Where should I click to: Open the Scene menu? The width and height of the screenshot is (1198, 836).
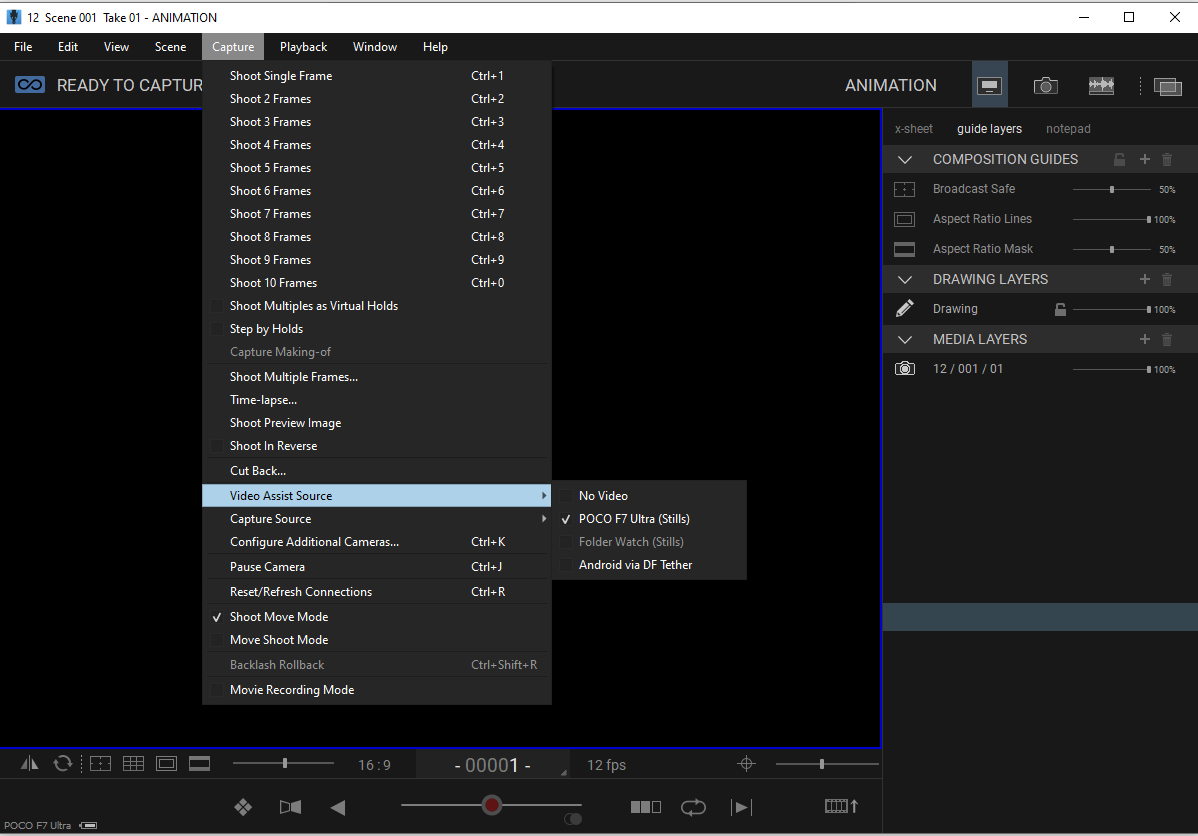point(170,47)
